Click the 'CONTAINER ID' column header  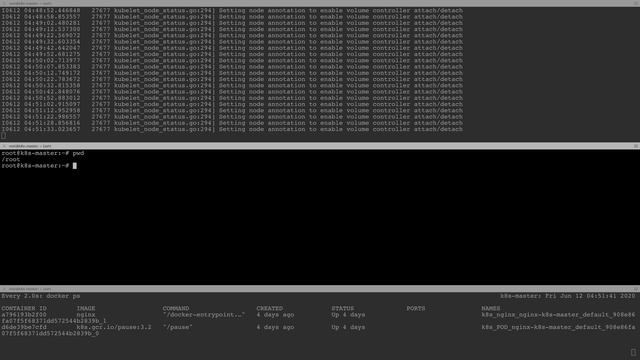point(24,309)
